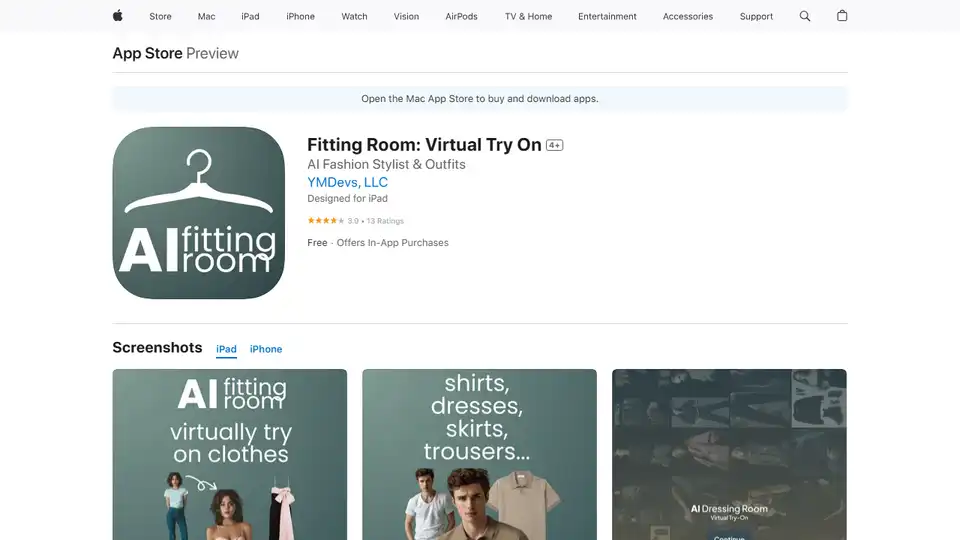Viewport: 960px width, 540px height.
Task: Open the Accessories menu item
Action: 688,17
